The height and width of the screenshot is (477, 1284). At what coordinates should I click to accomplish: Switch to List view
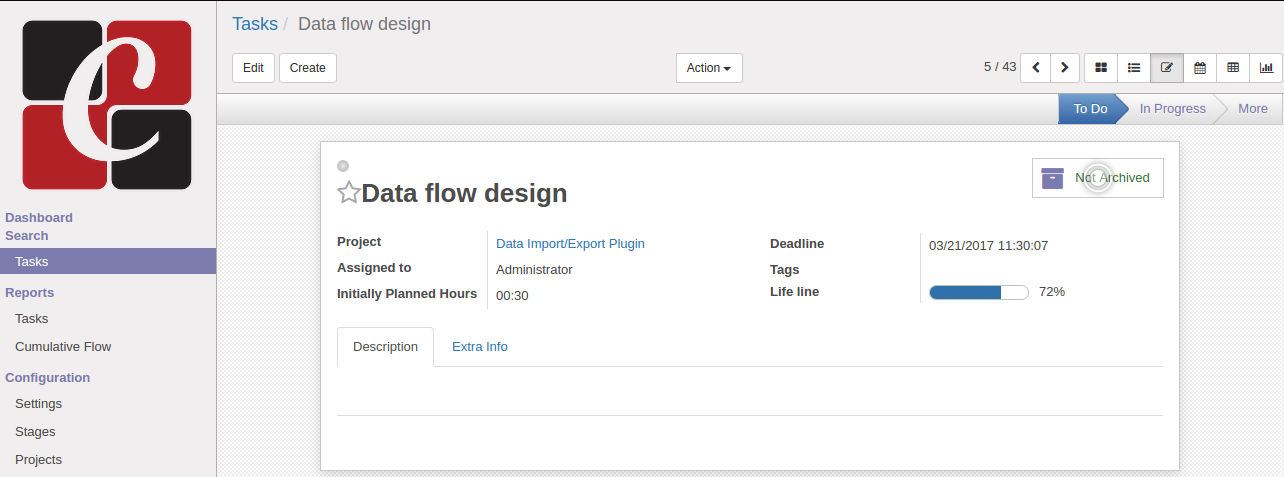(1134, 68)
